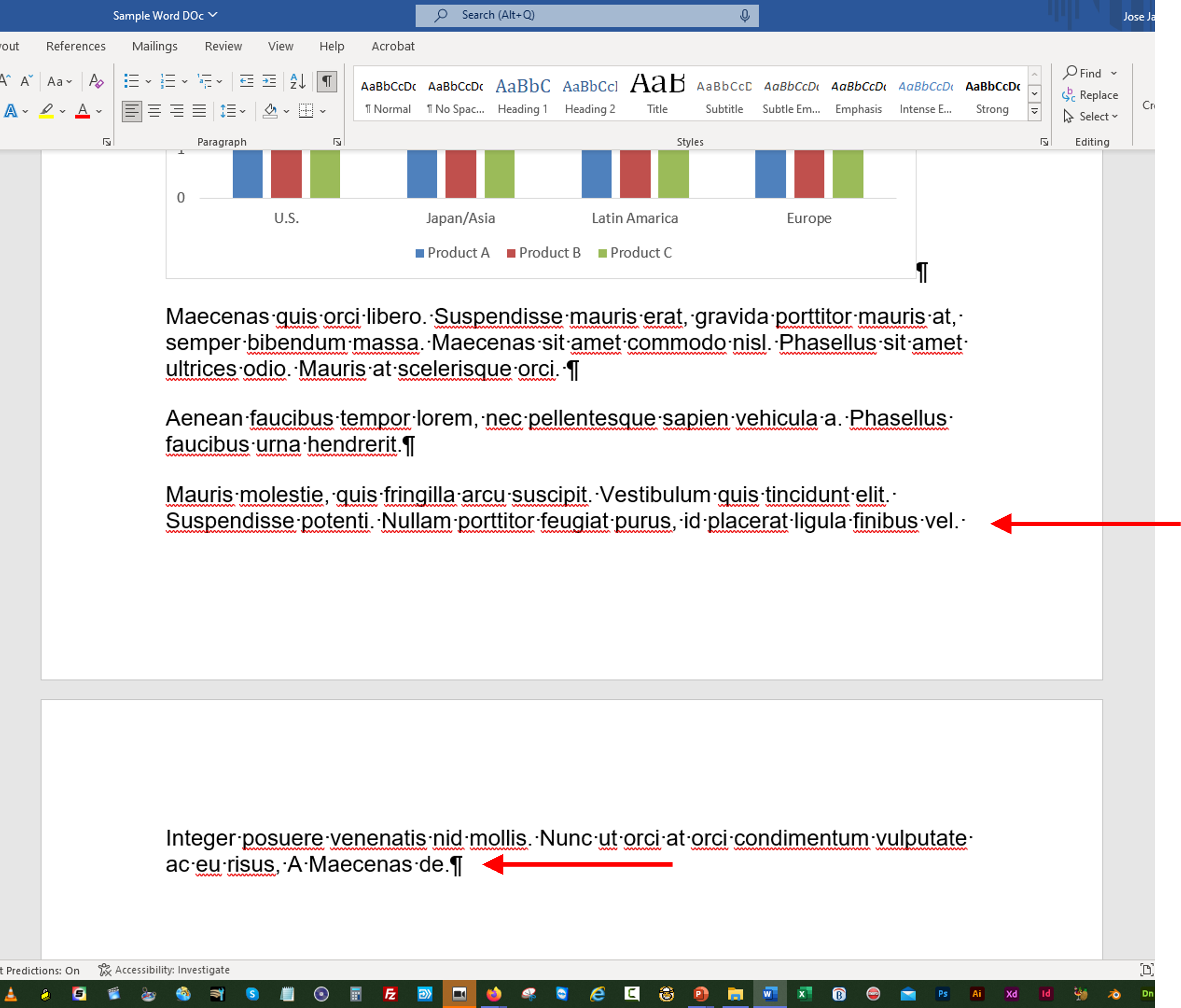Click the microphone icon in search box
The image size is (1181, 1008).
click(744, 15)
